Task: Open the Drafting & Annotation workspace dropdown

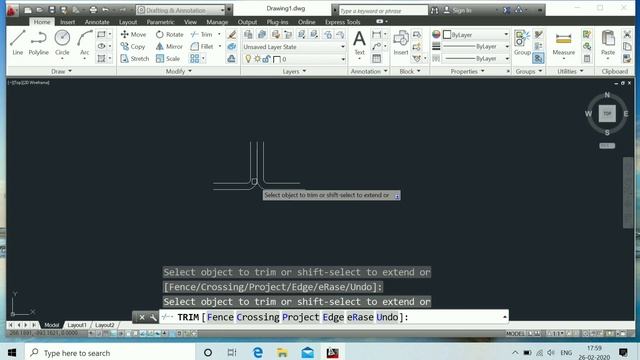Action: pos(181,10)
